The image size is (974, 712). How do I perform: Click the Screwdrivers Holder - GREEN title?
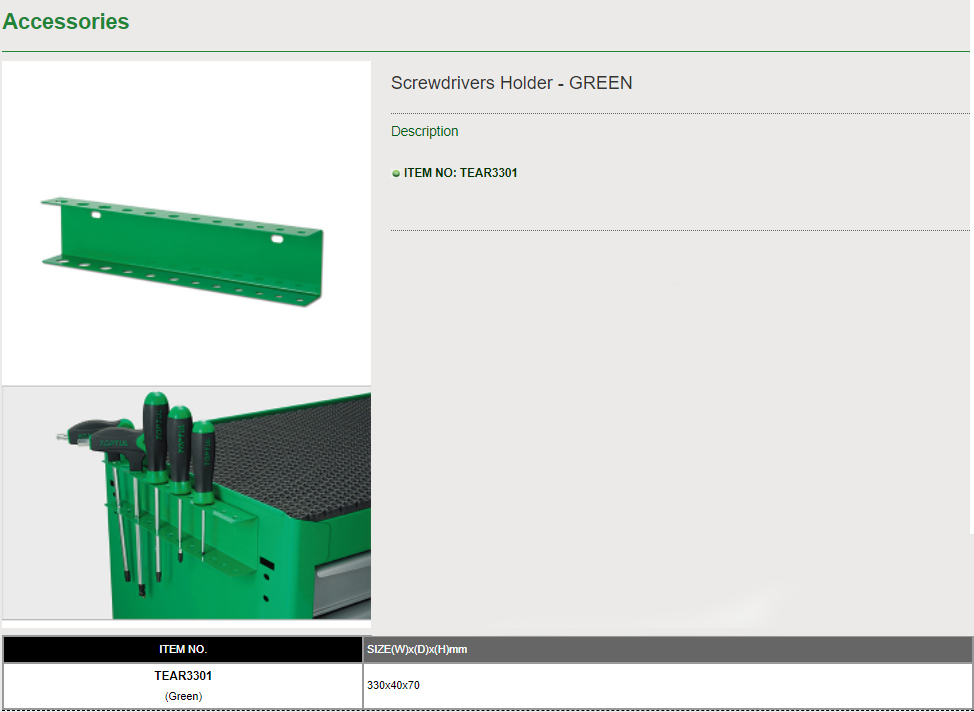[x=511, y=83]
